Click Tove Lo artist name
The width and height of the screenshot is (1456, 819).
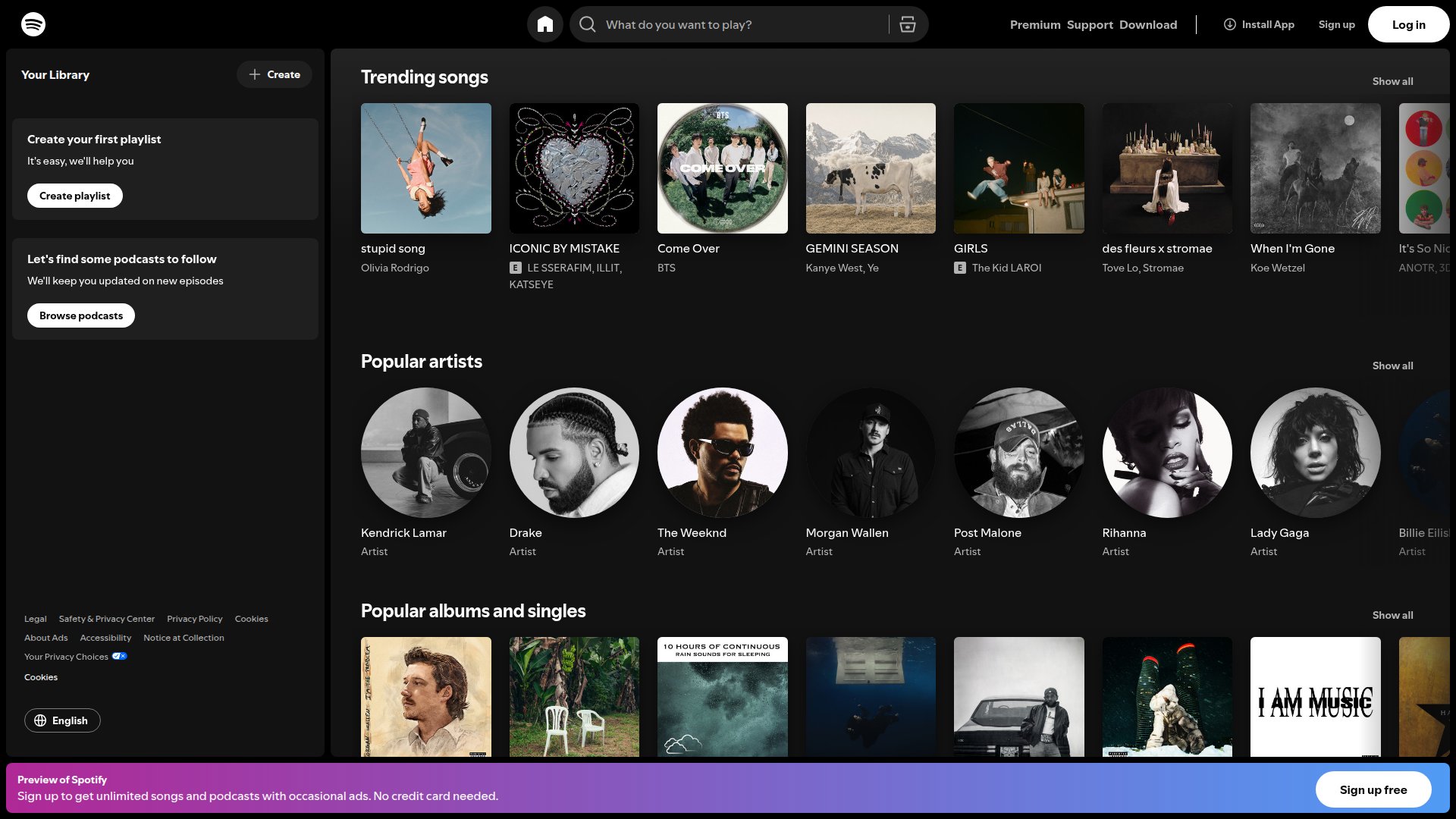[1120, 268]
